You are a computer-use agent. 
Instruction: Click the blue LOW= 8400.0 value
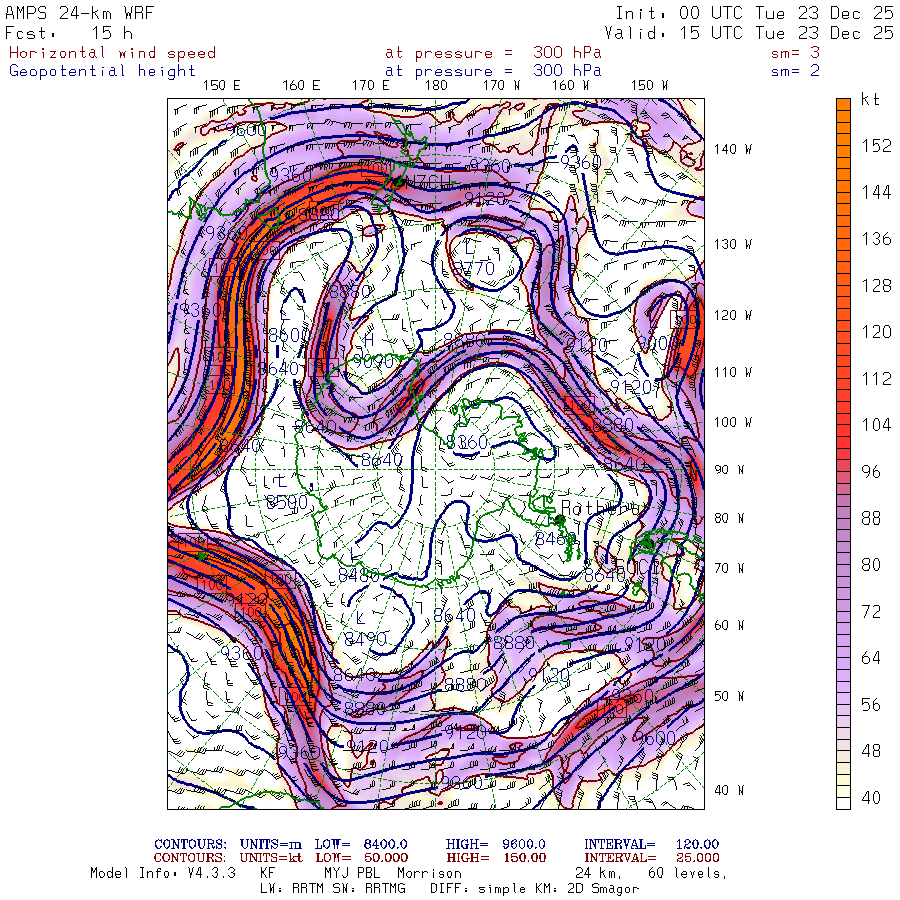(361, 844)
